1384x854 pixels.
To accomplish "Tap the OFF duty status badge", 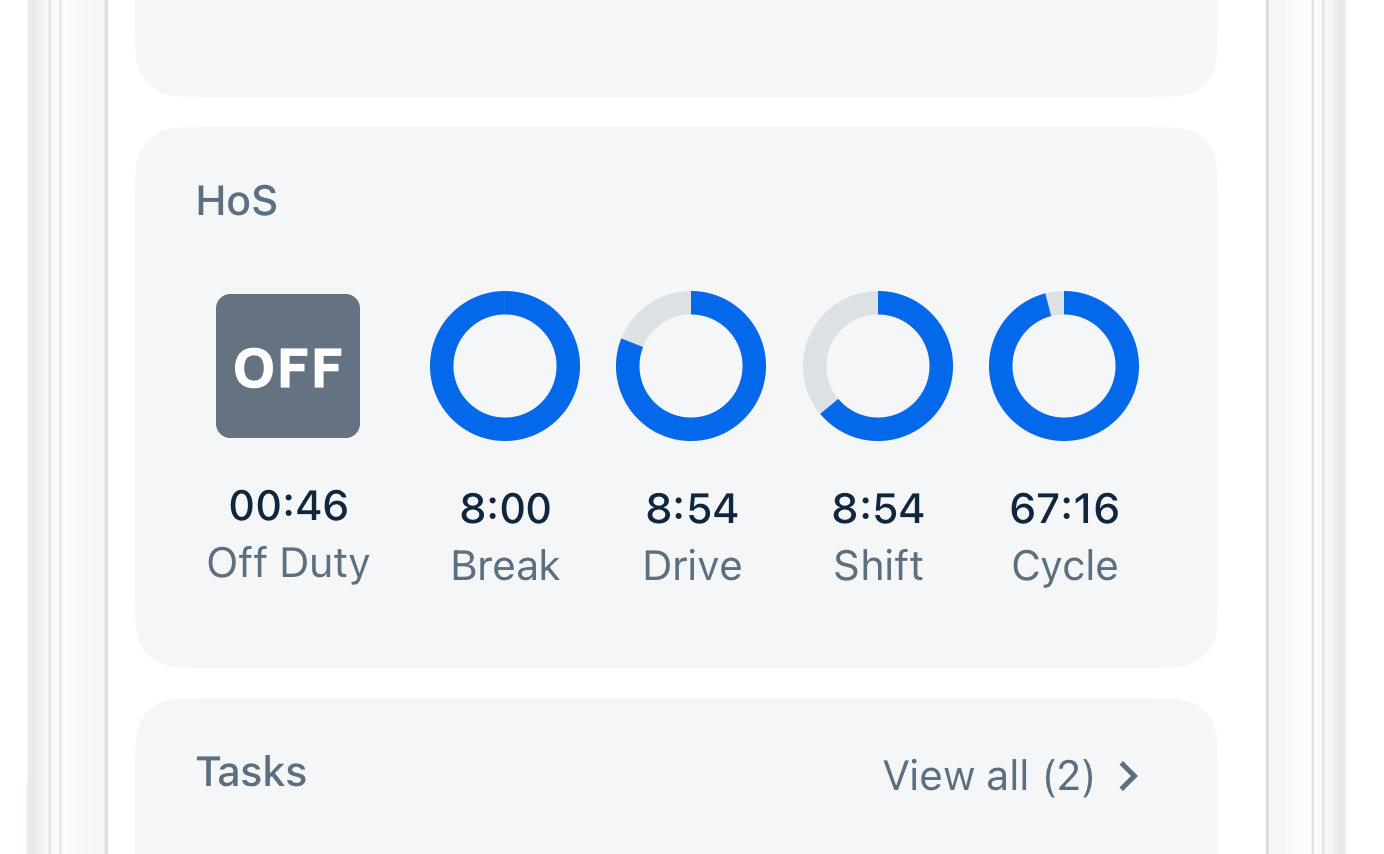I will [288, 366].
